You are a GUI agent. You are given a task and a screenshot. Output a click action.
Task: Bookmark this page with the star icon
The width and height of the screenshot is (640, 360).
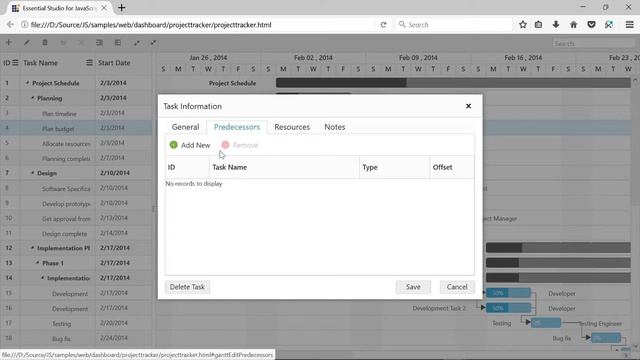tap(522, 24)
